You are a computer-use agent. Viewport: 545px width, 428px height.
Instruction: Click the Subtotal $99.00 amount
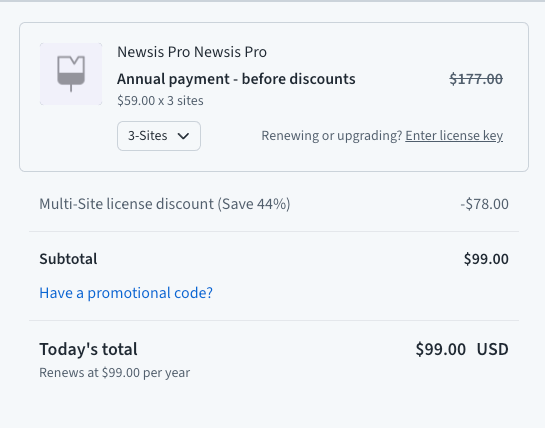coord(486,259)
